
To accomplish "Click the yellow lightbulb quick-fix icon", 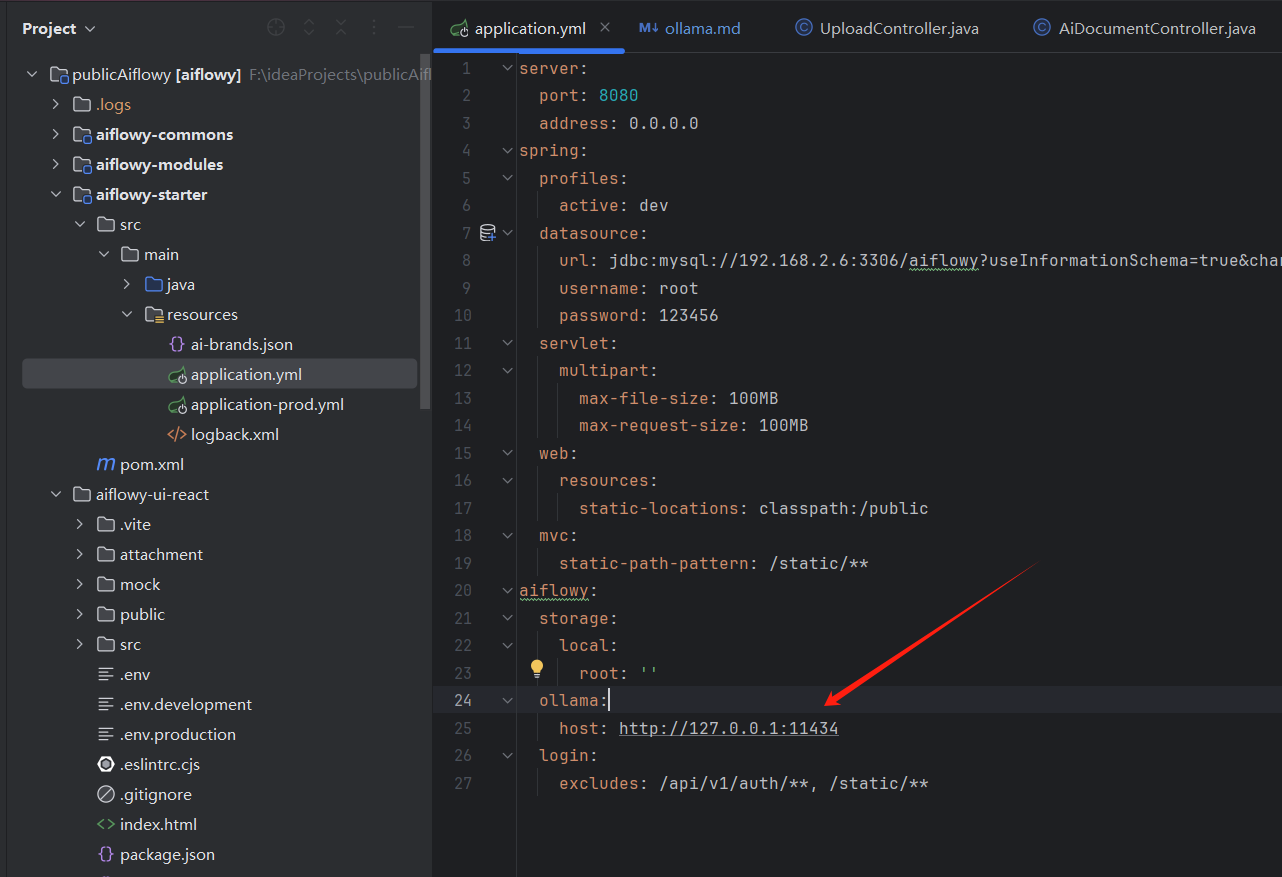I will tap(537, 668).
